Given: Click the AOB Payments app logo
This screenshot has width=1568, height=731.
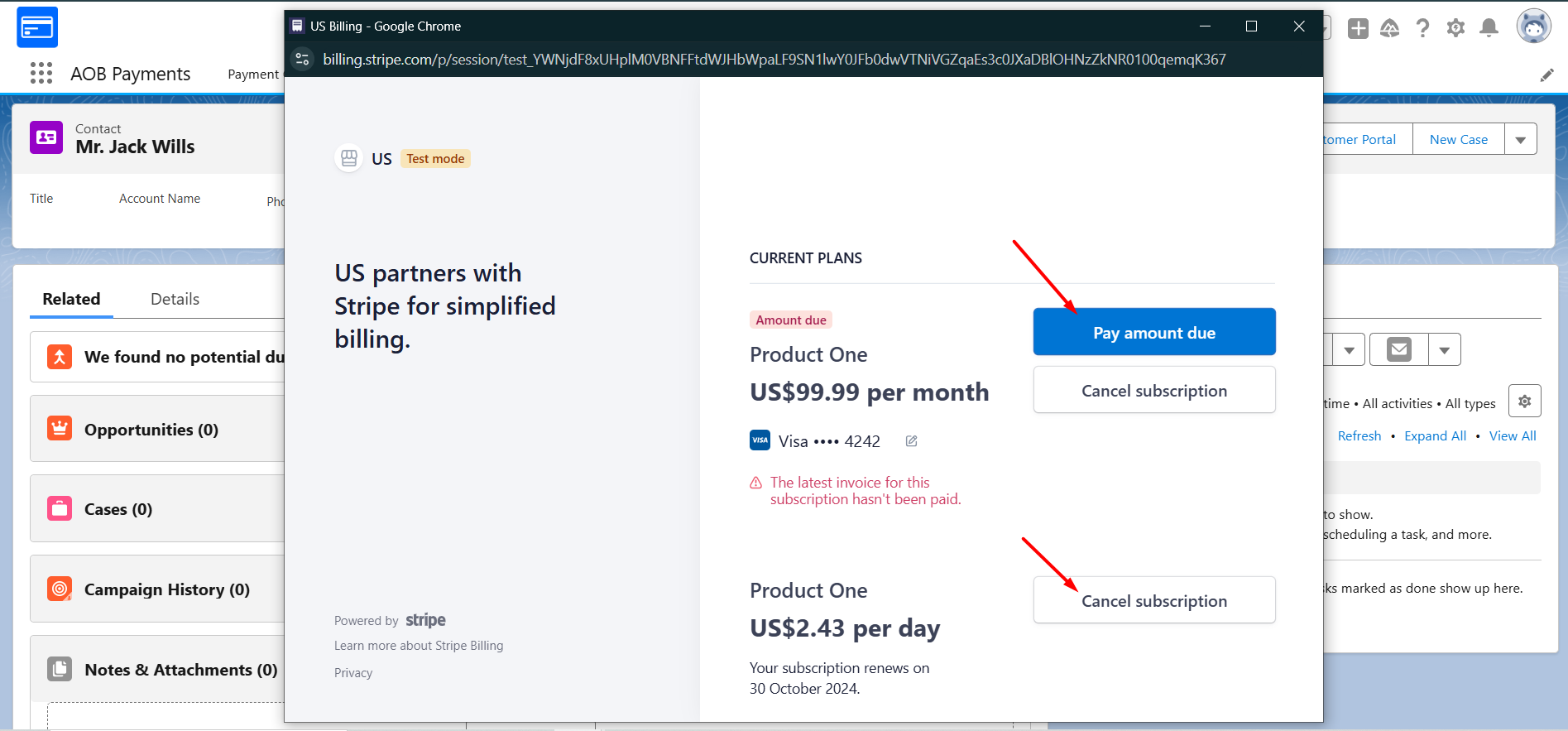Looking at the screenshot, I should coord(37,27).
